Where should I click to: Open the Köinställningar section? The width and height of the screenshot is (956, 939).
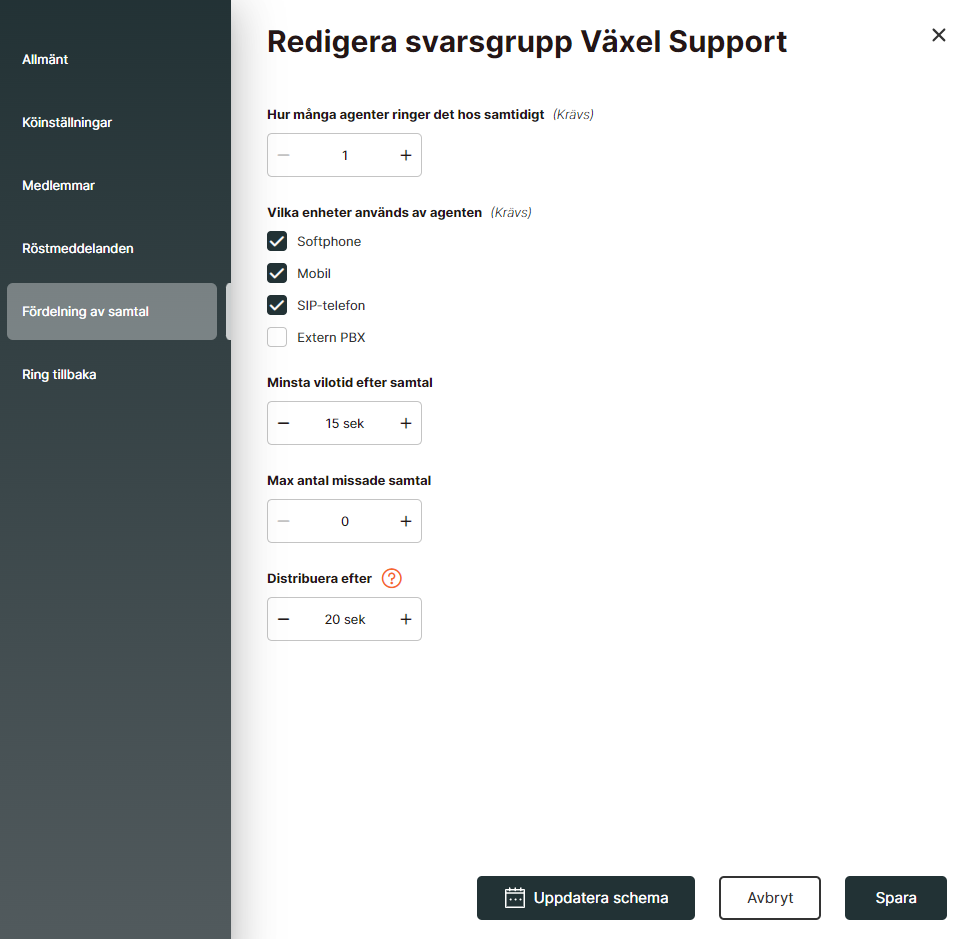coord(67,123)
